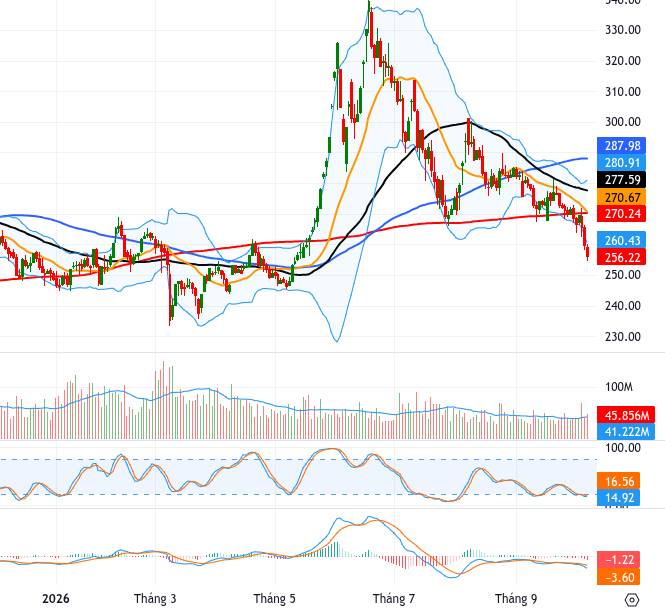This screenshot has width=665, height=612.
Task: Select the blue 14.92 stochastic value label
Action: tap(618, 497)
